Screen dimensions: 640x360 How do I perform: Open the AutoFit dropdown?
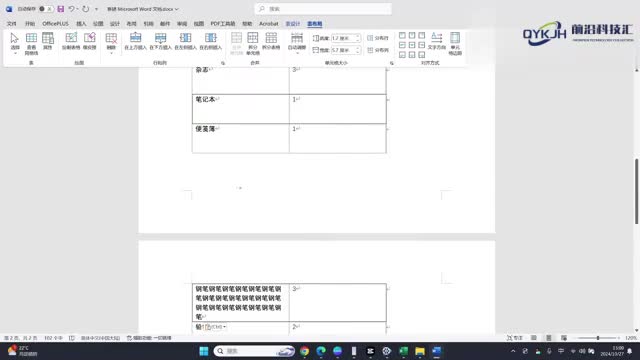tap(297, 43)
